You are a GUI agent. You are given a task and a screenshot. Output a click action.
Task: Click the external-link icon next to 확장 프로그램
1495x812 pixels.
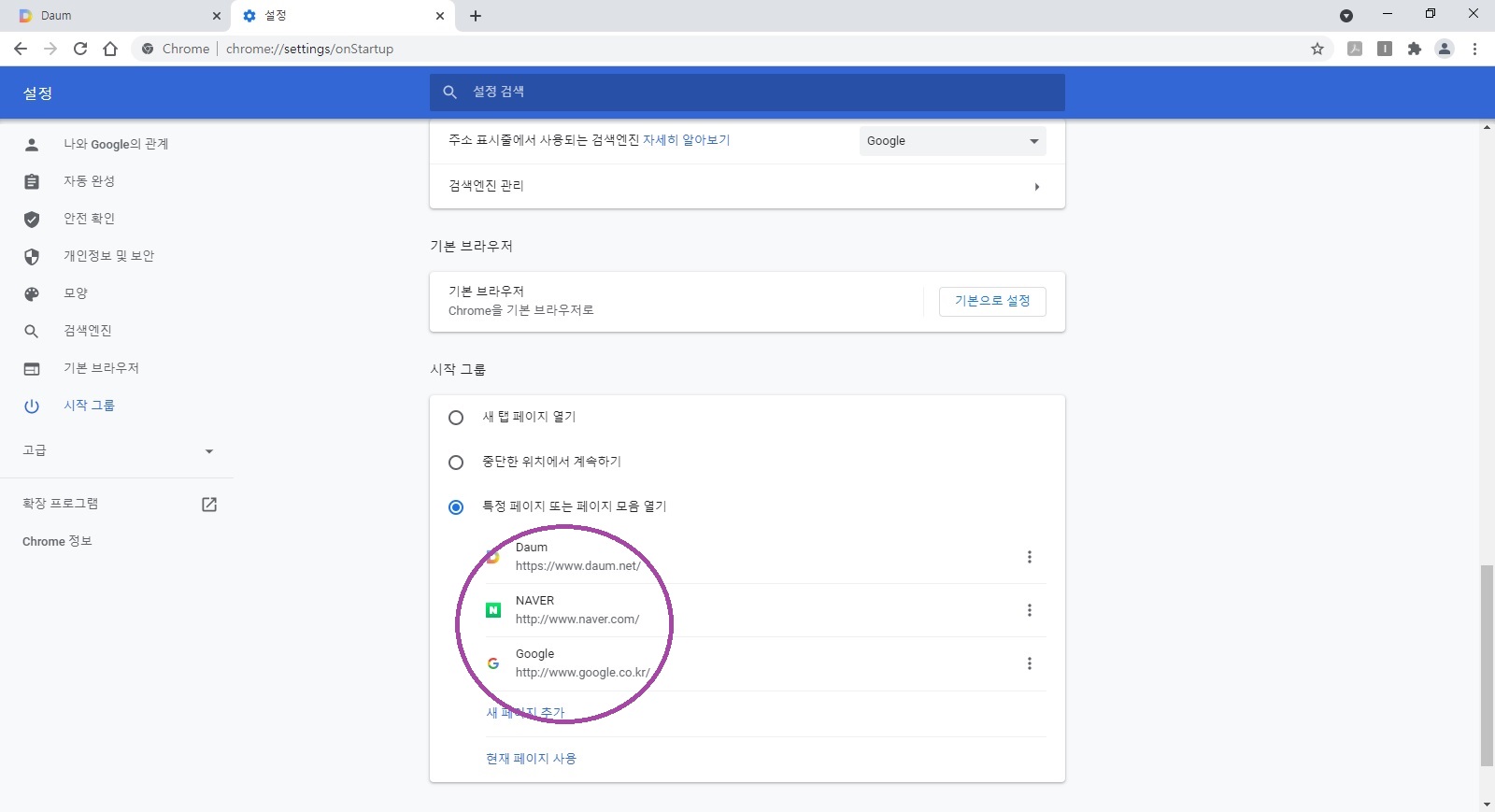[209, 505]
